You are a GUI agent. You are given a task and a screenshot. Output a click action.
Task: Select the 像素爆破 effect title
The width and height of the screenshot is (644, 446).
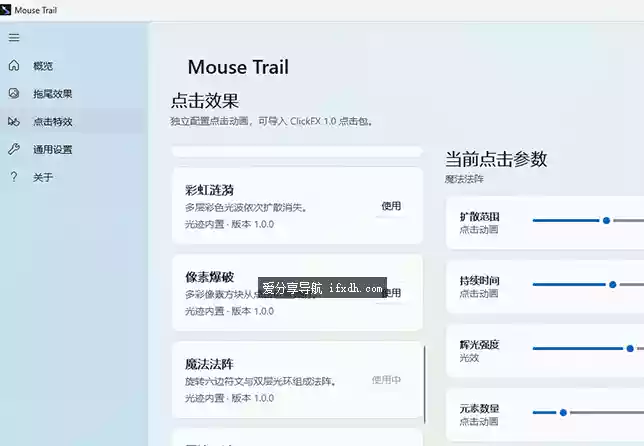209,277
